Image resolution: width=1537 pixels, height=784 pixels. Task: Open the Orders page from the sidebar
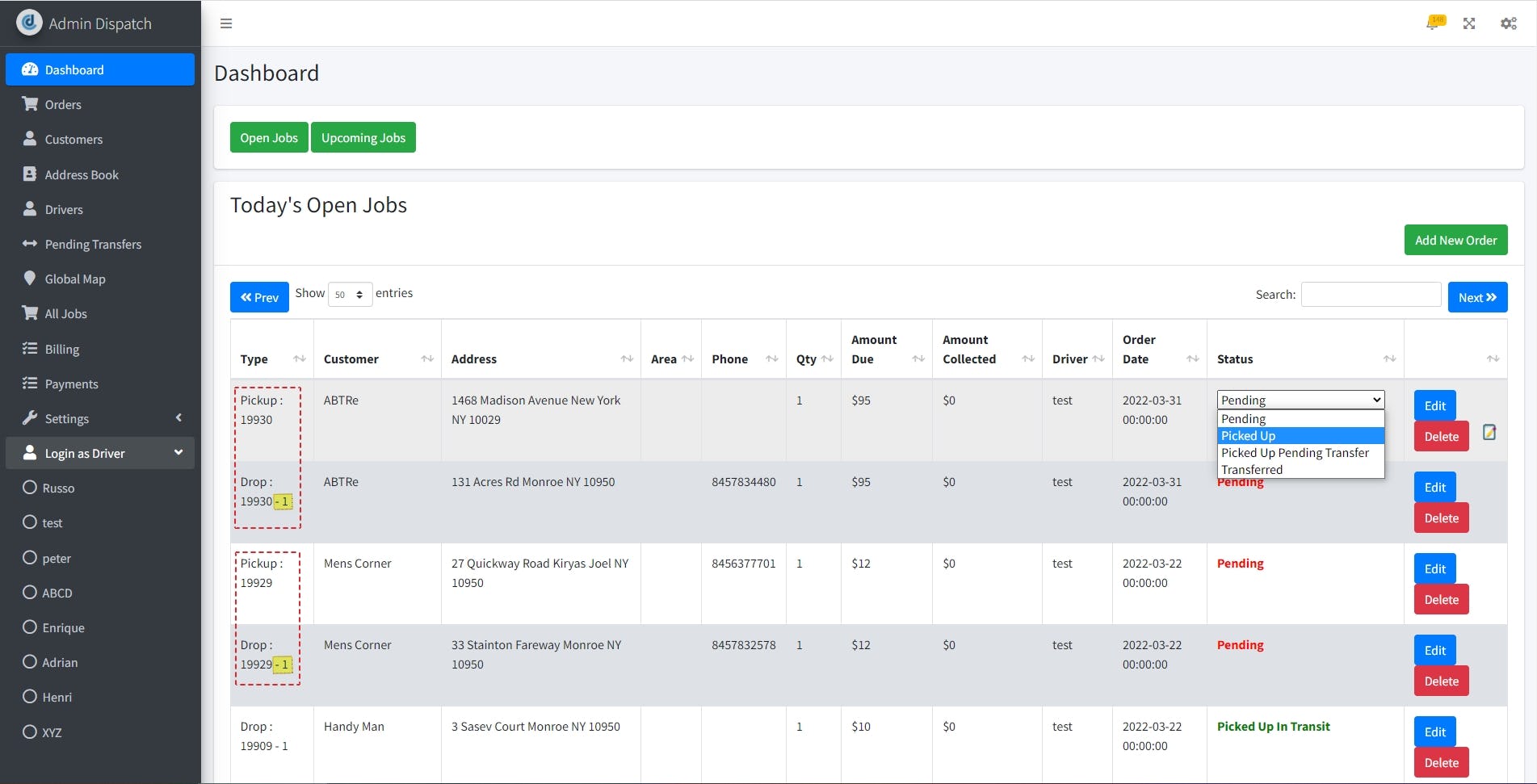tap(62, 104)
